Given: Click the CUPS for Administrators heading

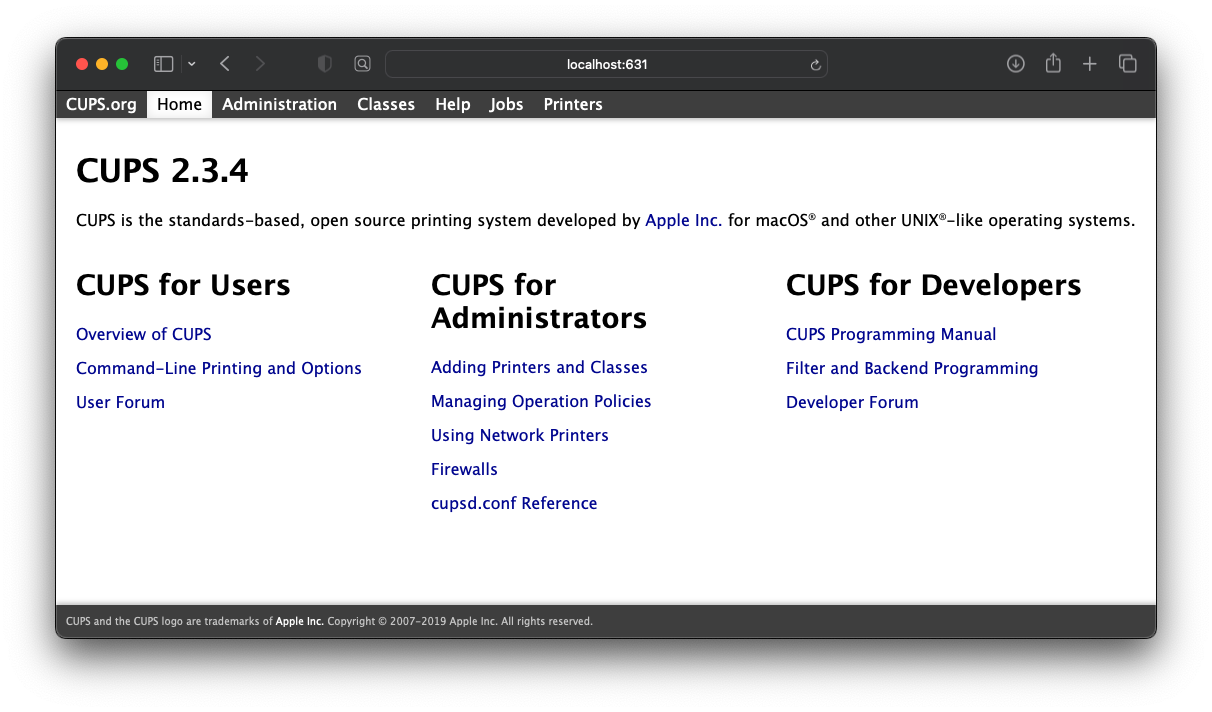Looking at the screenshot, I should (x=539, y=301).
